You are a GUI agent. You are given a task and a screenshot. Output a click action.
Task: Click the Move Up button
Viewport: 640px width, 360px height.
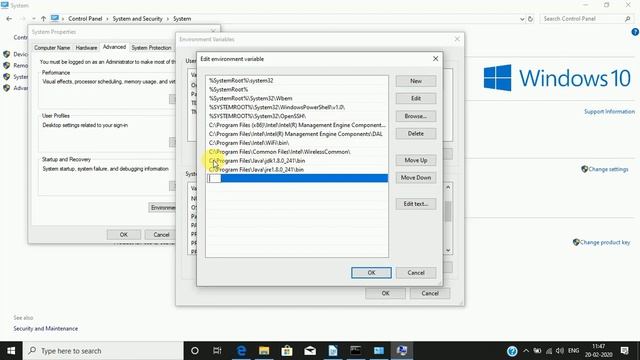point(416,160)
